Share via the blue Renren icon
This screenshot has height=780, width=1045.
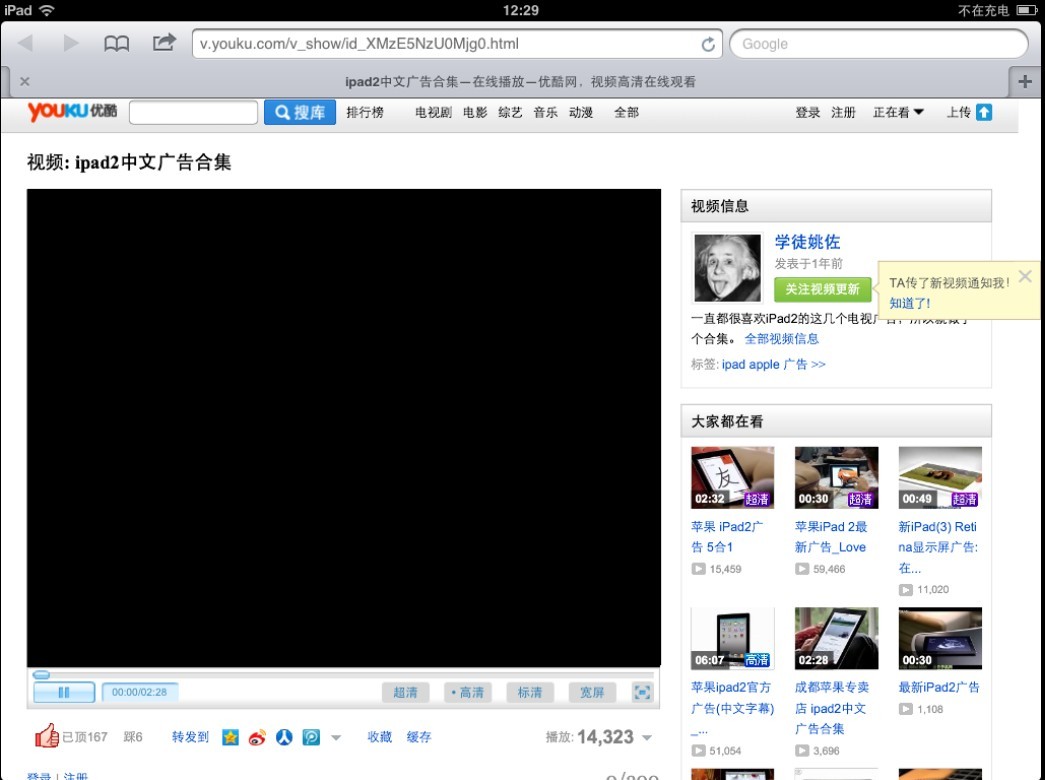click(x=285, y=737)
